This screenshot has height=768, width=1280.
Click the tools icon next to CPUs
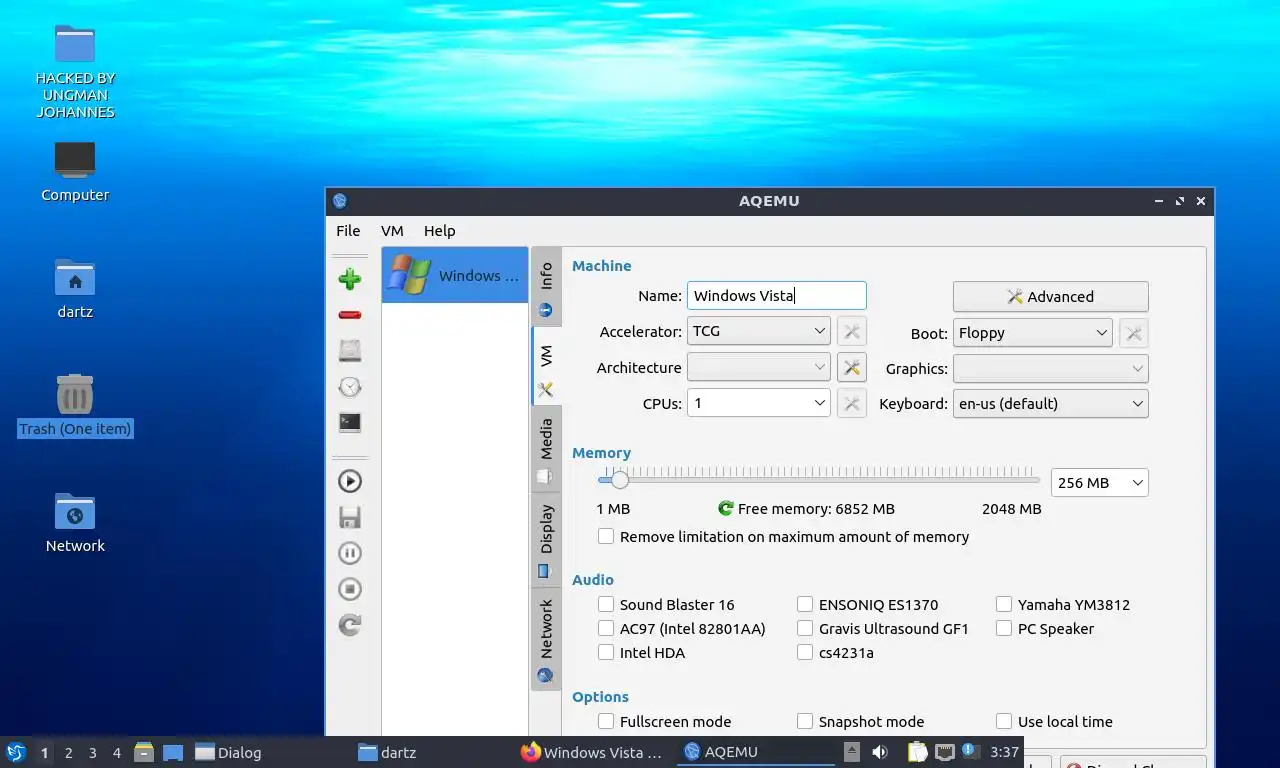tap(851, 404)
